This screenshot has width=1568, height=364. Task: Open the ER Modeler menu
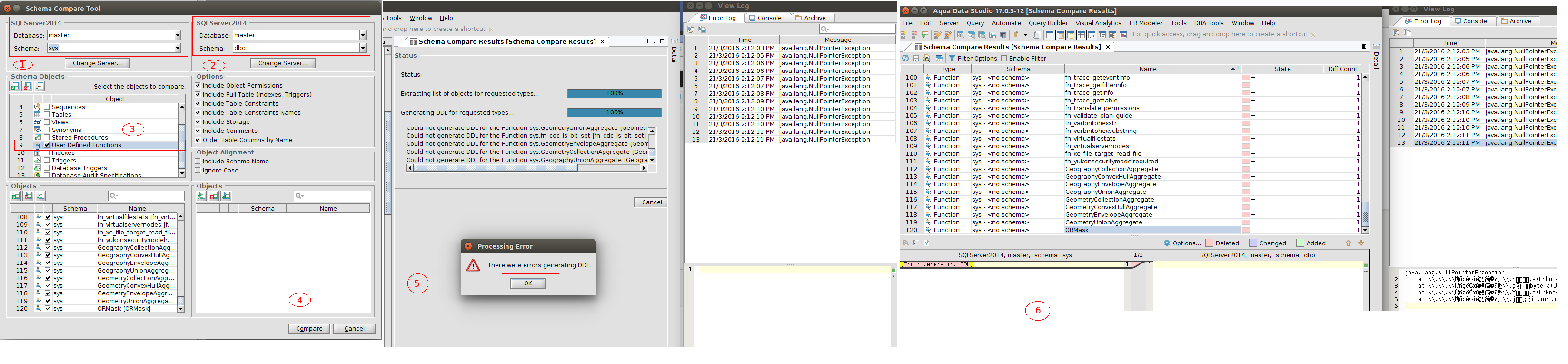coord(1146,23)
